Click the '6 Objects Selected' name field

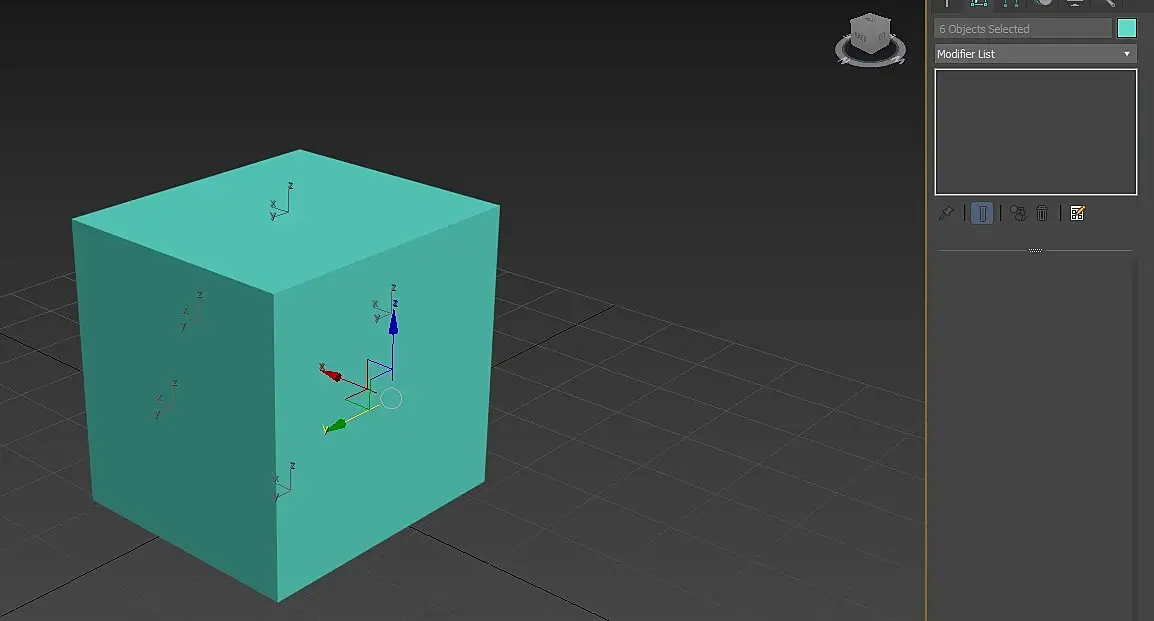pos(1023,29)
